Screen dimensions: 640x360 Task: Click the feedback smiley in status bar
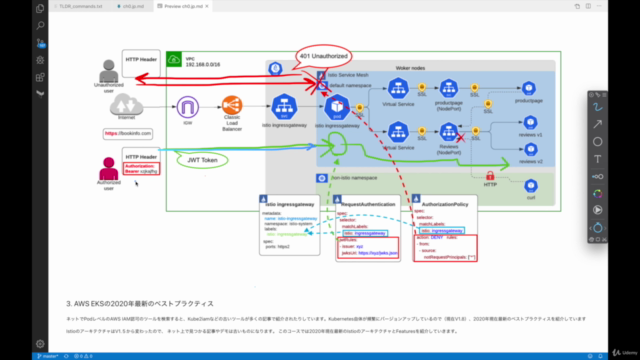click(590, 356)
